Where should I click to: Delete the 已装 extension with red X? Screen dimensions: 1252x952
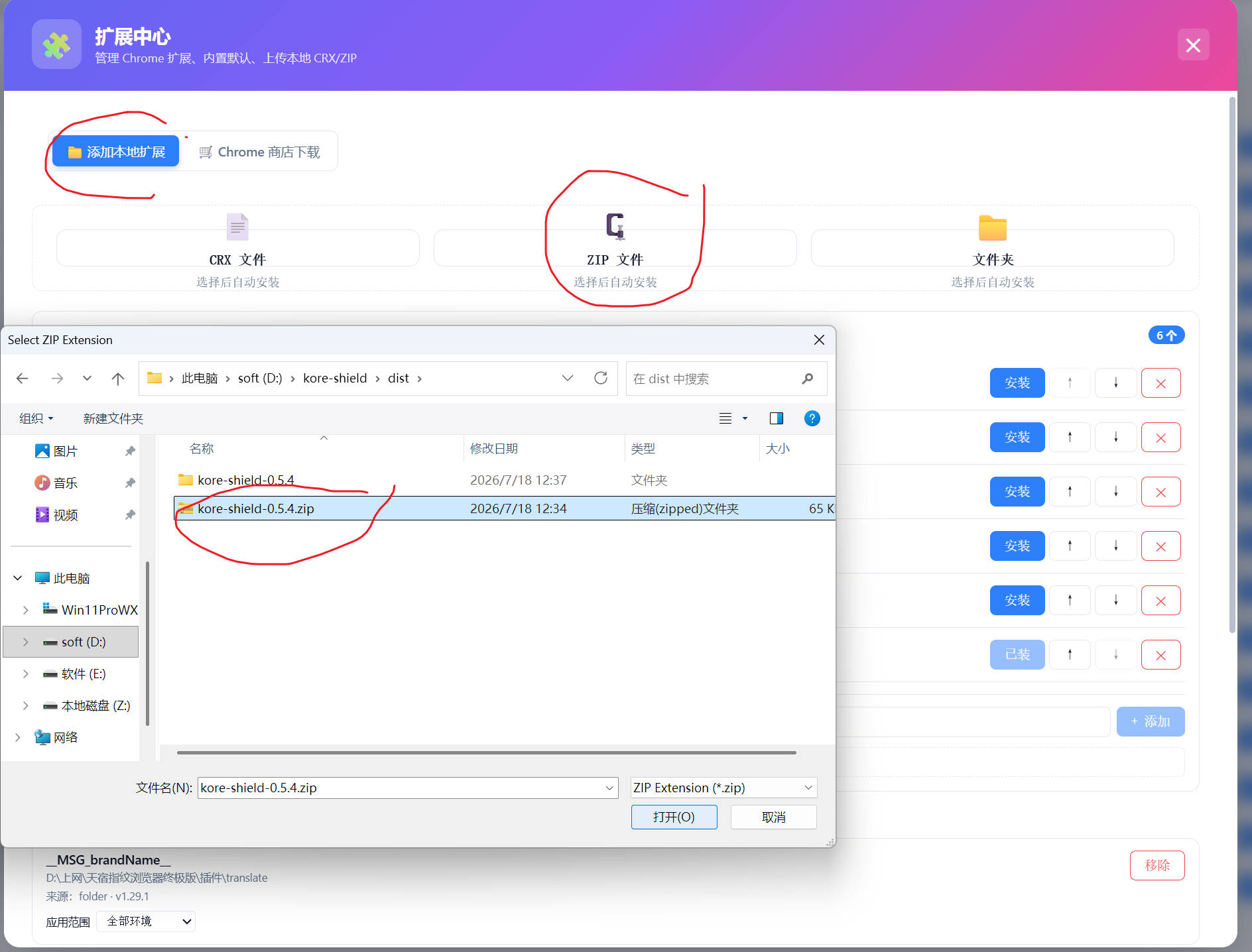tap(1161, 655)
